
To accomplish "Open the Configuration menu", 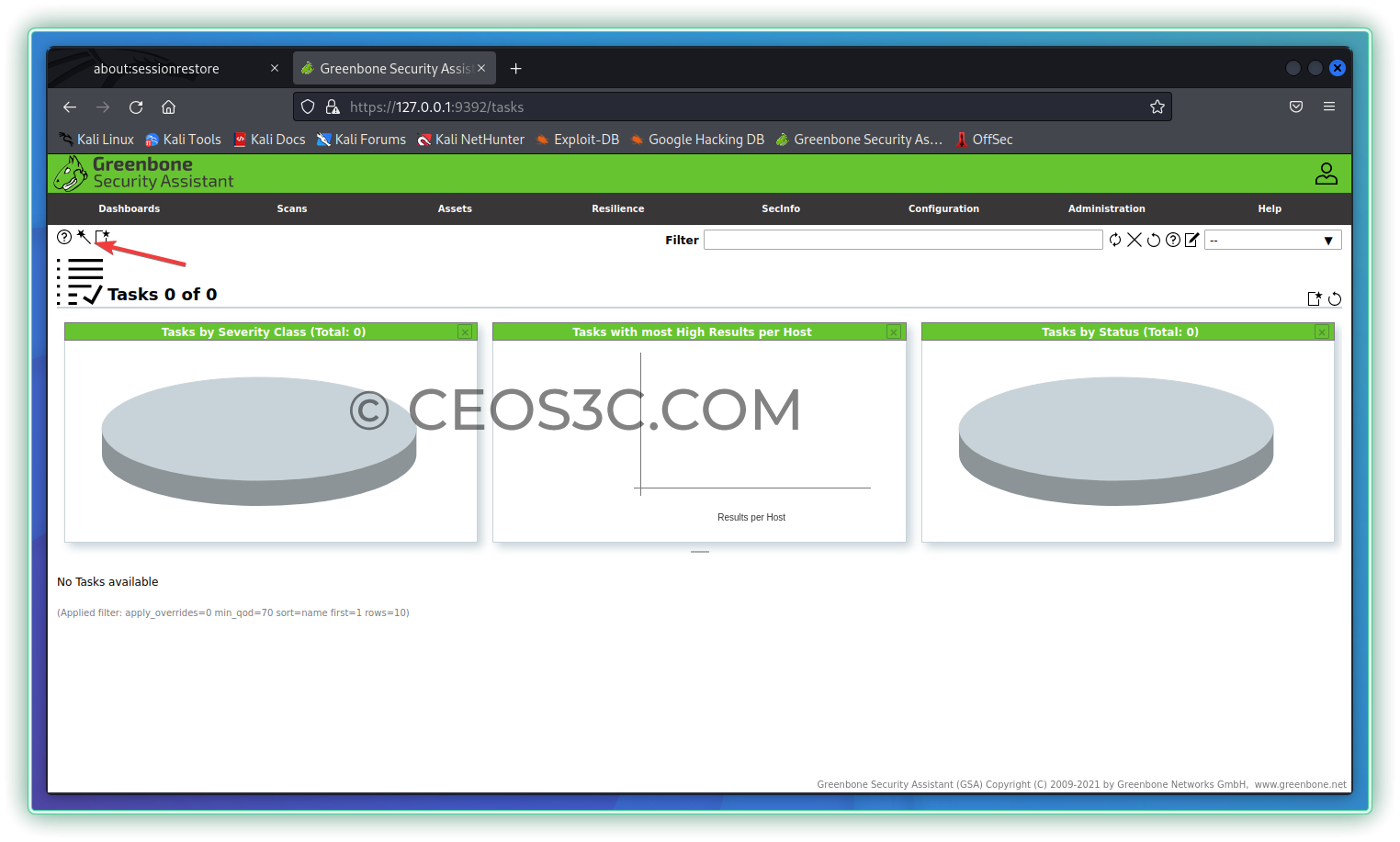I will (x=943, y=209).
